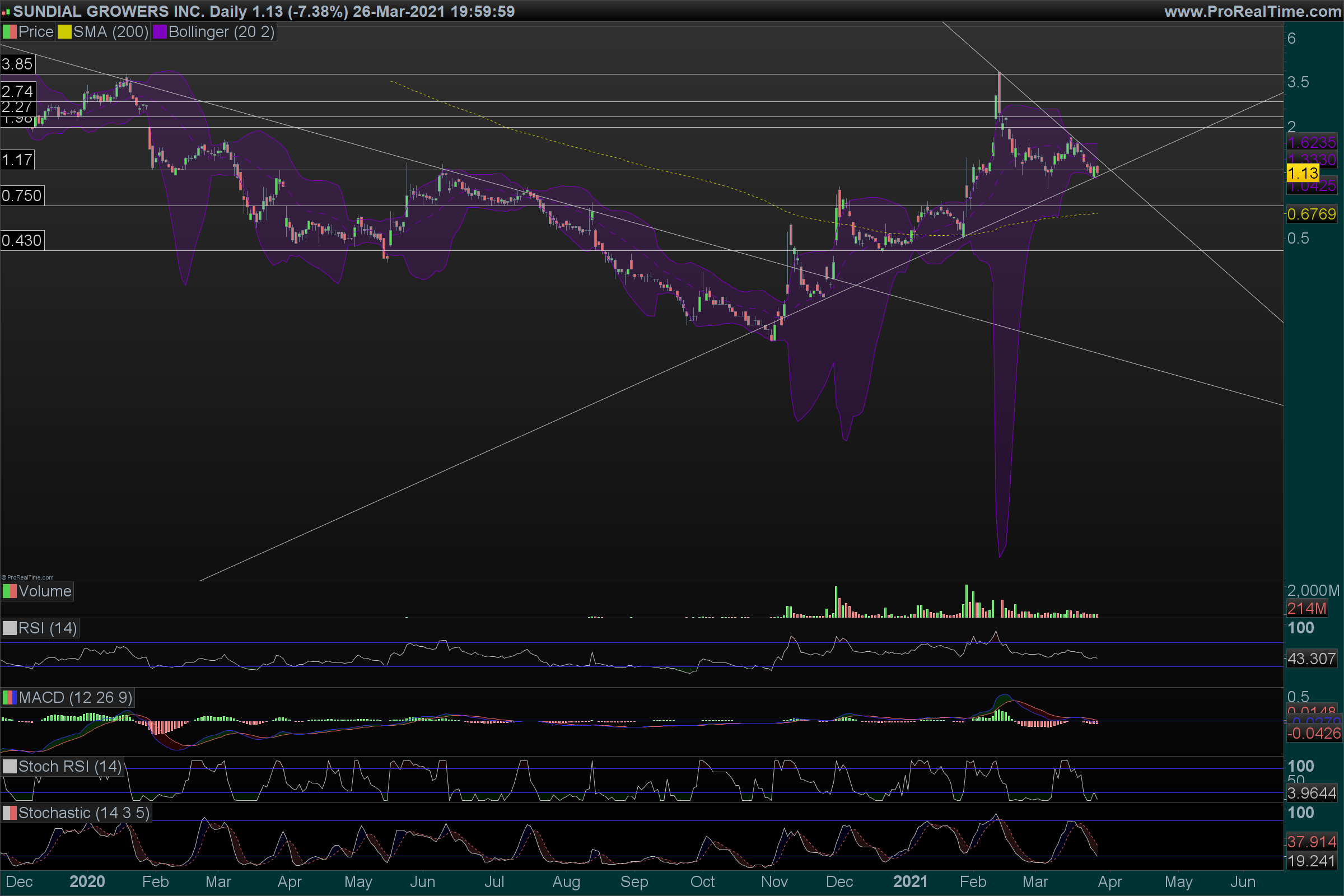This screenshot has height=896, width=1344.
Task: Click the yellow 1.13 current price tag
Action: (1303, 172)
